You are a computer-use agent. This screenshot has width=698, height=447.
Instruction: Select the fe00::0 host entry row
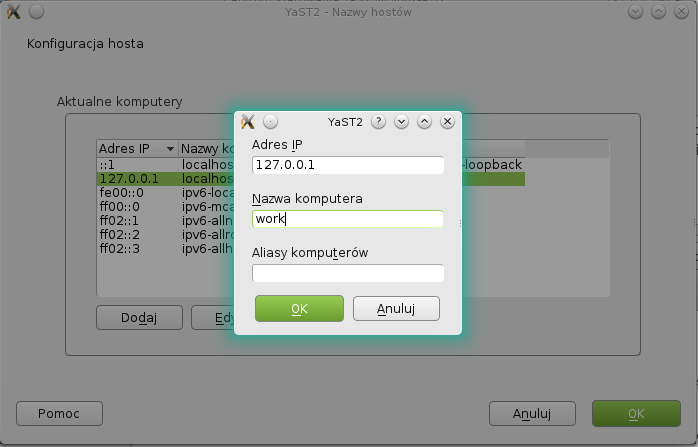click(x=136, y=192)
